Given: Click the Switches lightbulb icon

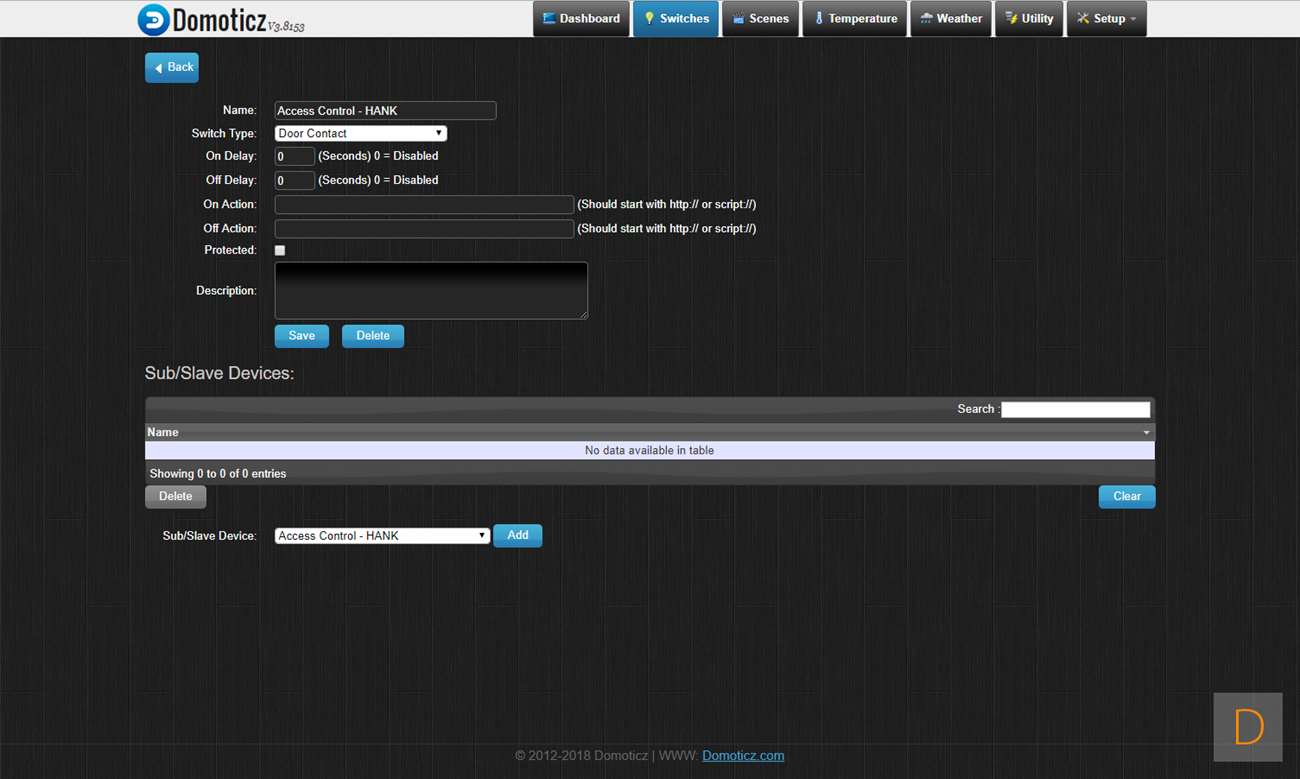Looking at the screenshot, I should pyautogui.click(x=648, y=19).
